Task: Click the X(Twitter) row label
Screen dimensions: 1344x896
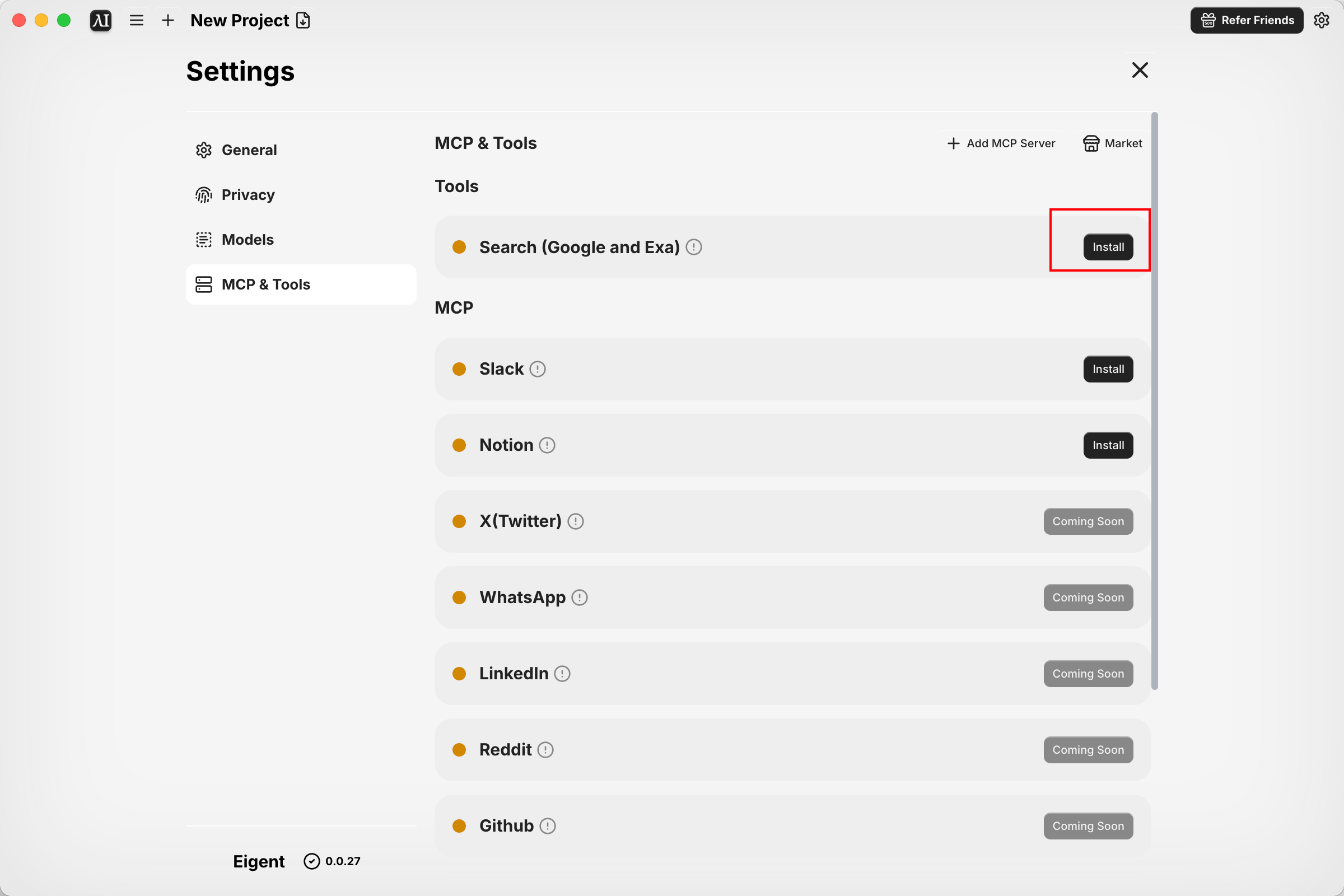Action: (x=521, y=521)
